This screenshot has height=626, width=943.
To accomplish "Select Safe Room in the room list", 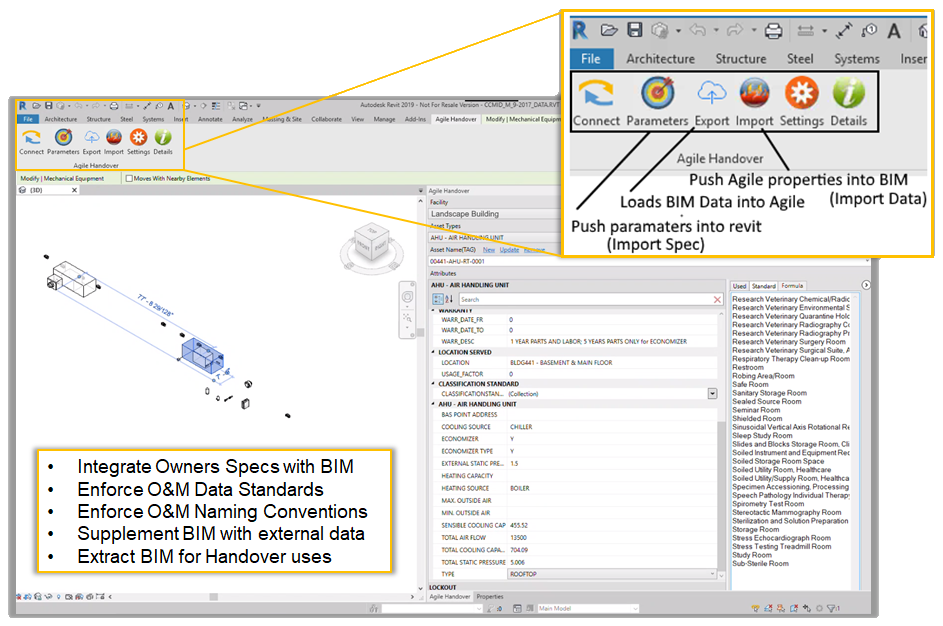I will click(x=750, y=384).
